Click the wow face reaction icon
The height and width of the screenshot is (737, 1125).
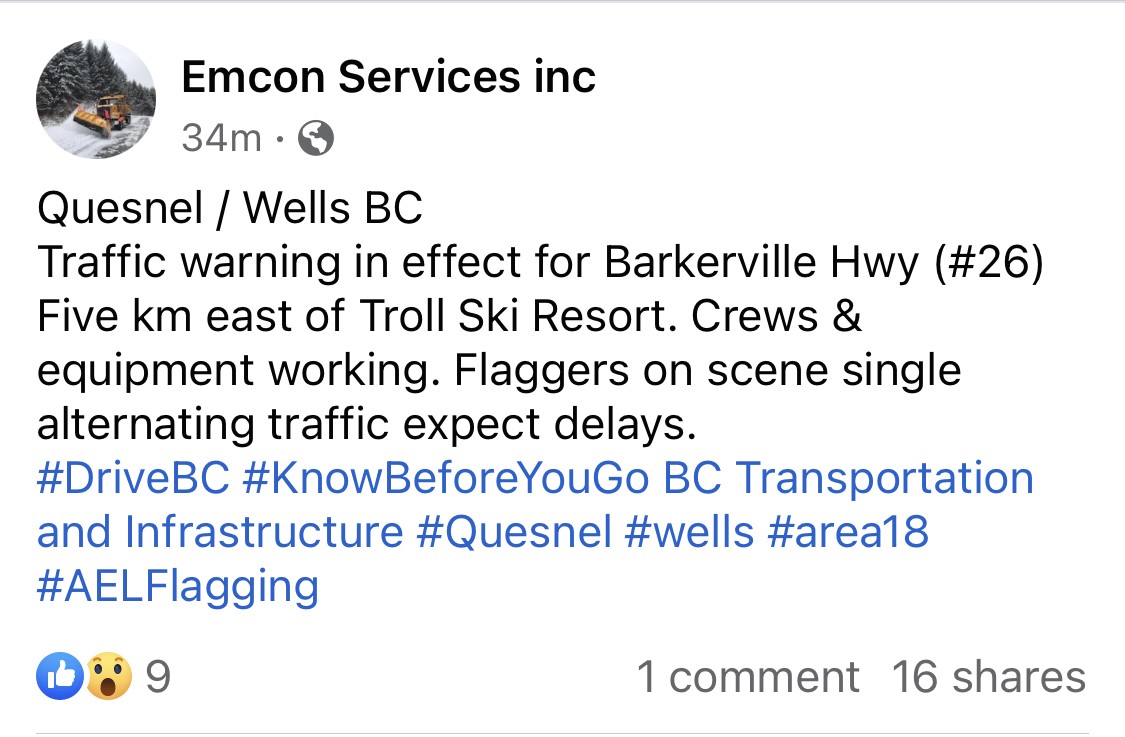pyautogui.click(x=109, y=676)
